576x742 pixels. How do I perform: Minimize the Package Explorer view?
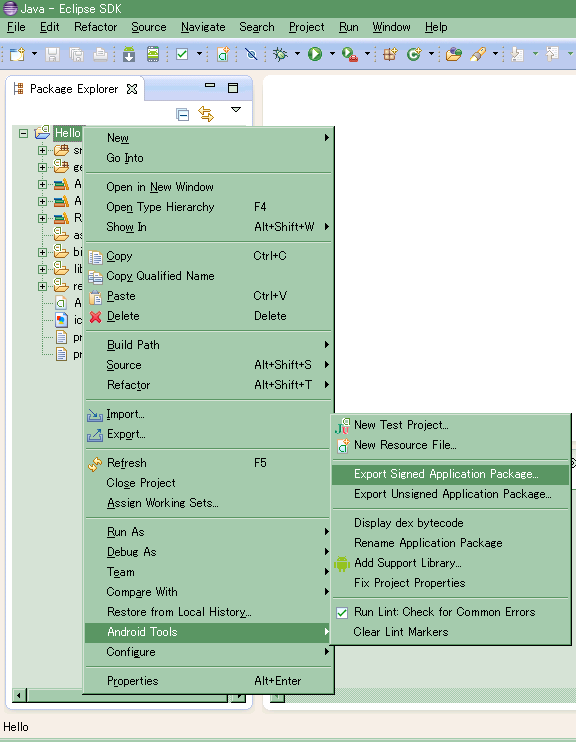(210, 86)
